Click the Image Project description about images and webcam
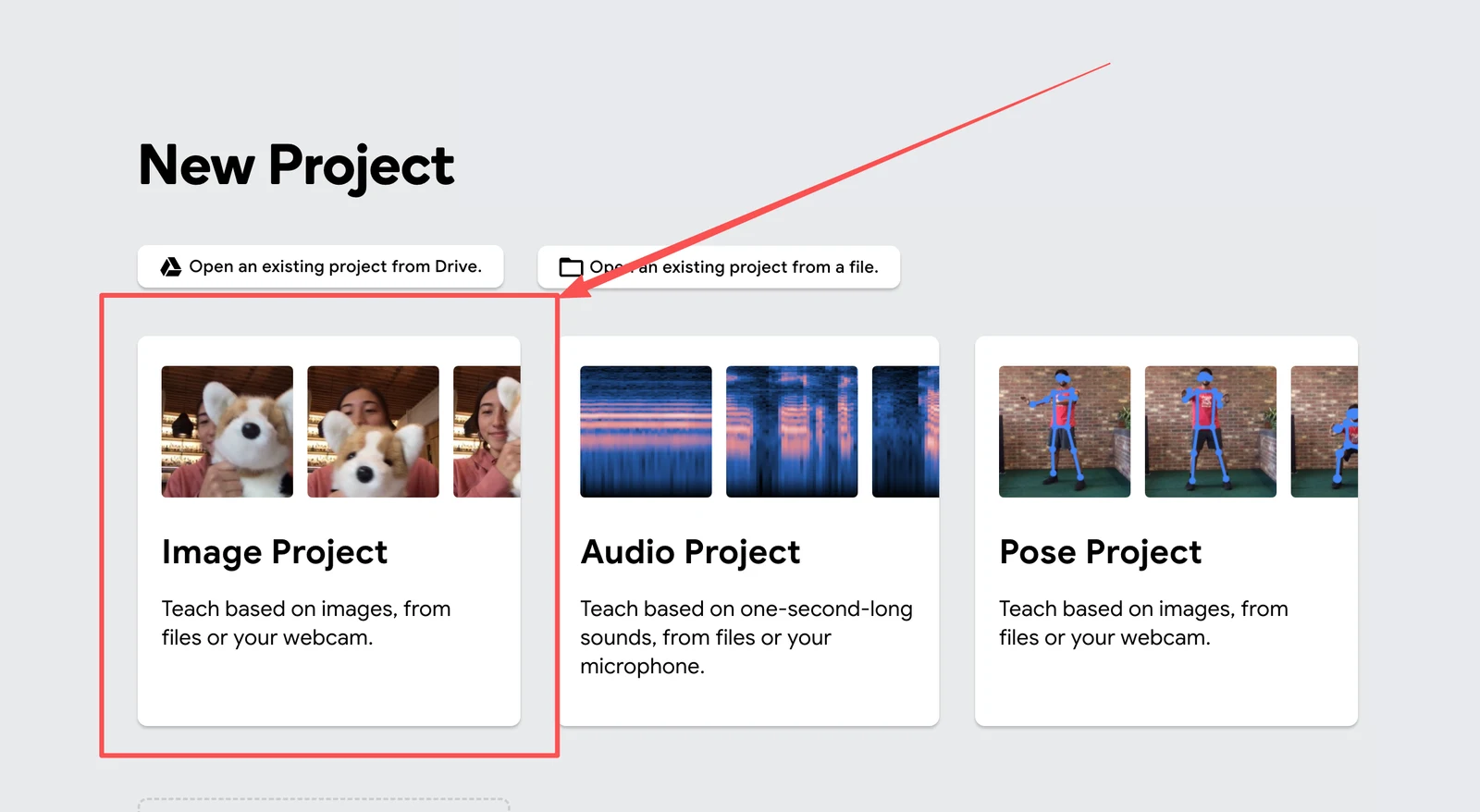This screenshot has width=1480, height=812. point(306,623)
